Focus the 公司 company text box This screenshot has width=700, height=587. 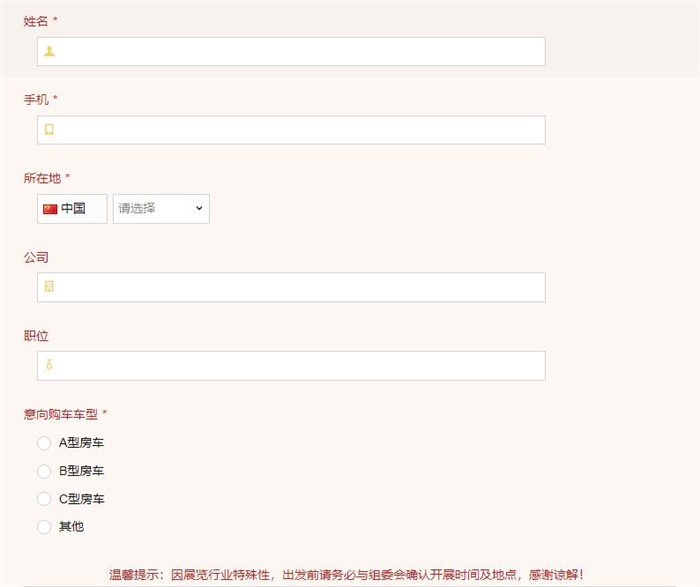click(300, 287)
